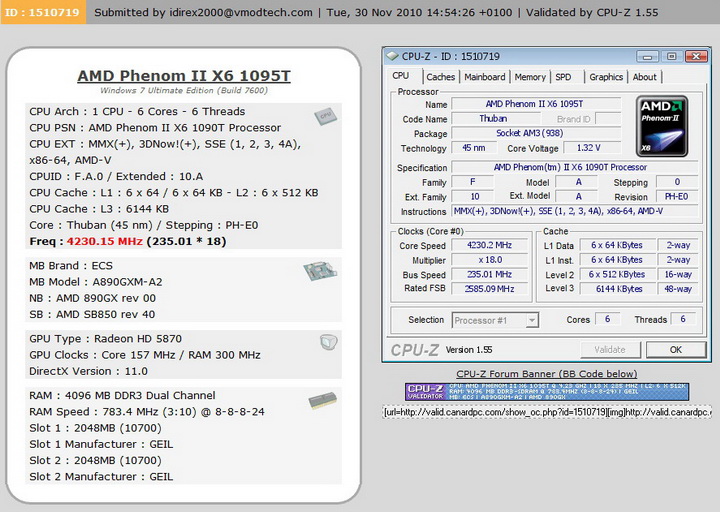
Task: Open the Memory tab
Action: [x=530, y=77]
